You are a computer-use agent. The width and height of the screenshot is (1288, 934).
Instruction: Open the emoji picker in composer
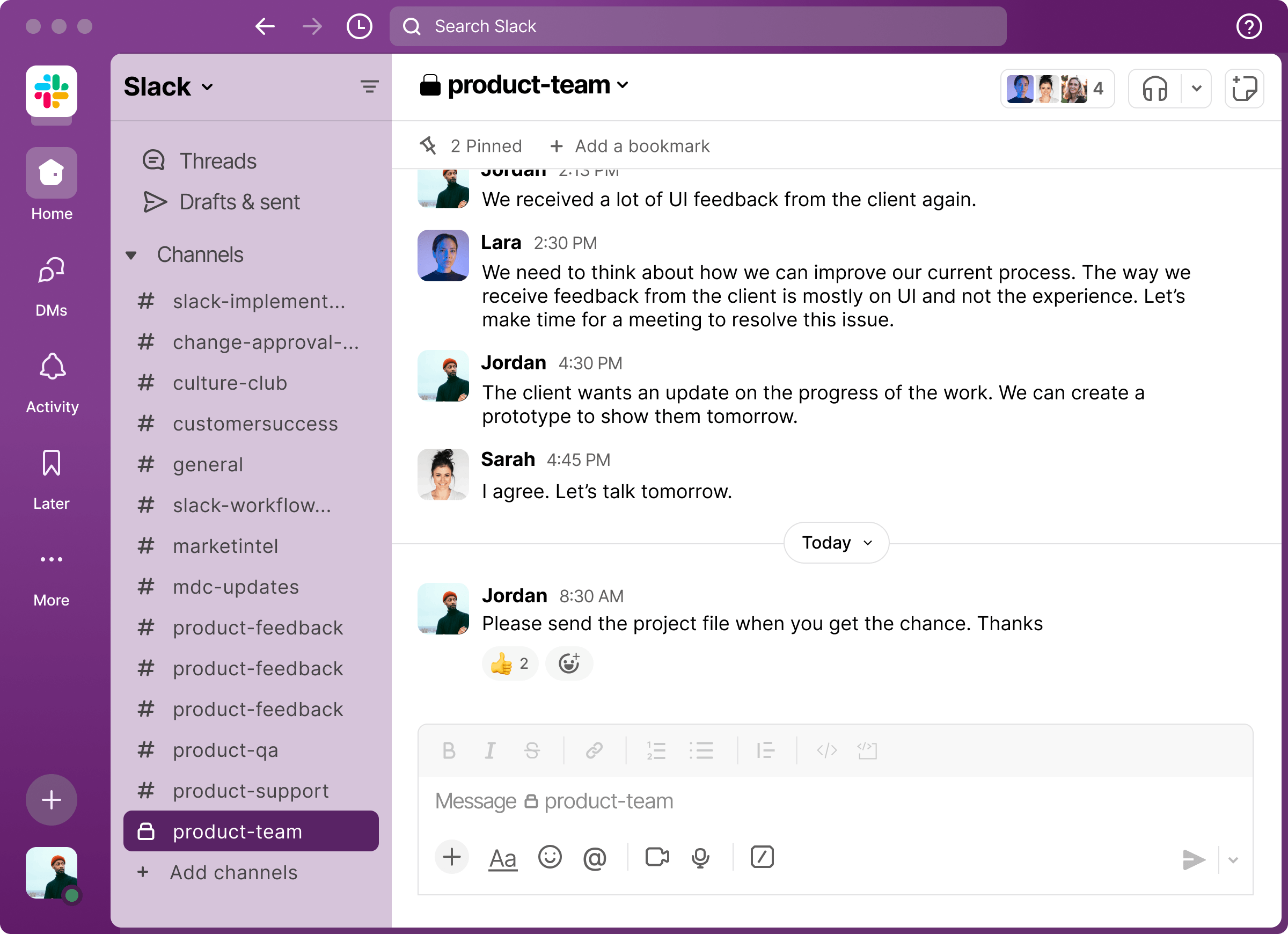pos(550,857)
